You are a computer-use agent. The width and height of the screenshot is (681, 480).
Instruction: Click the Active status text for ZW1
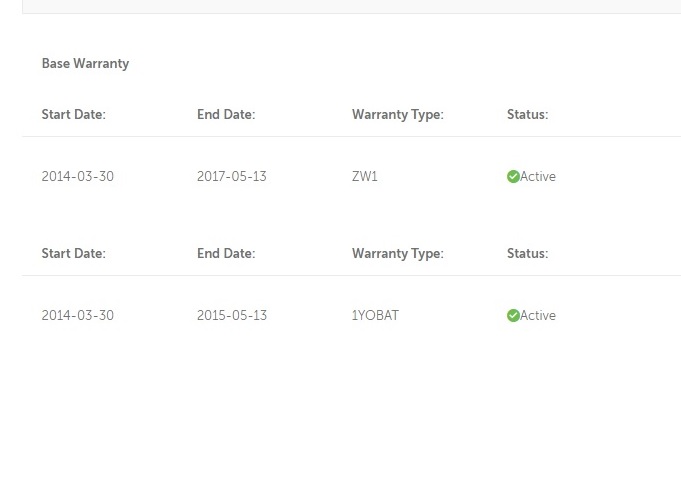coord(538,177)
